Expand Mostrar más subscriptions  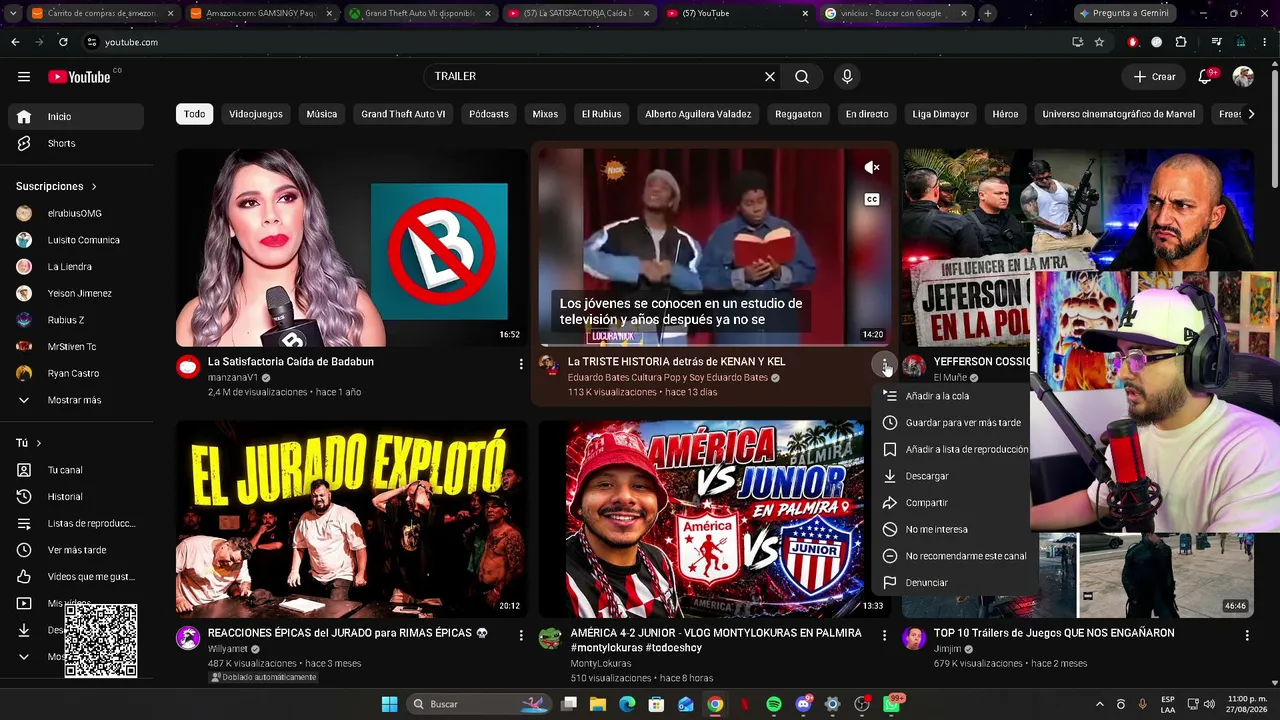[76, 400]
